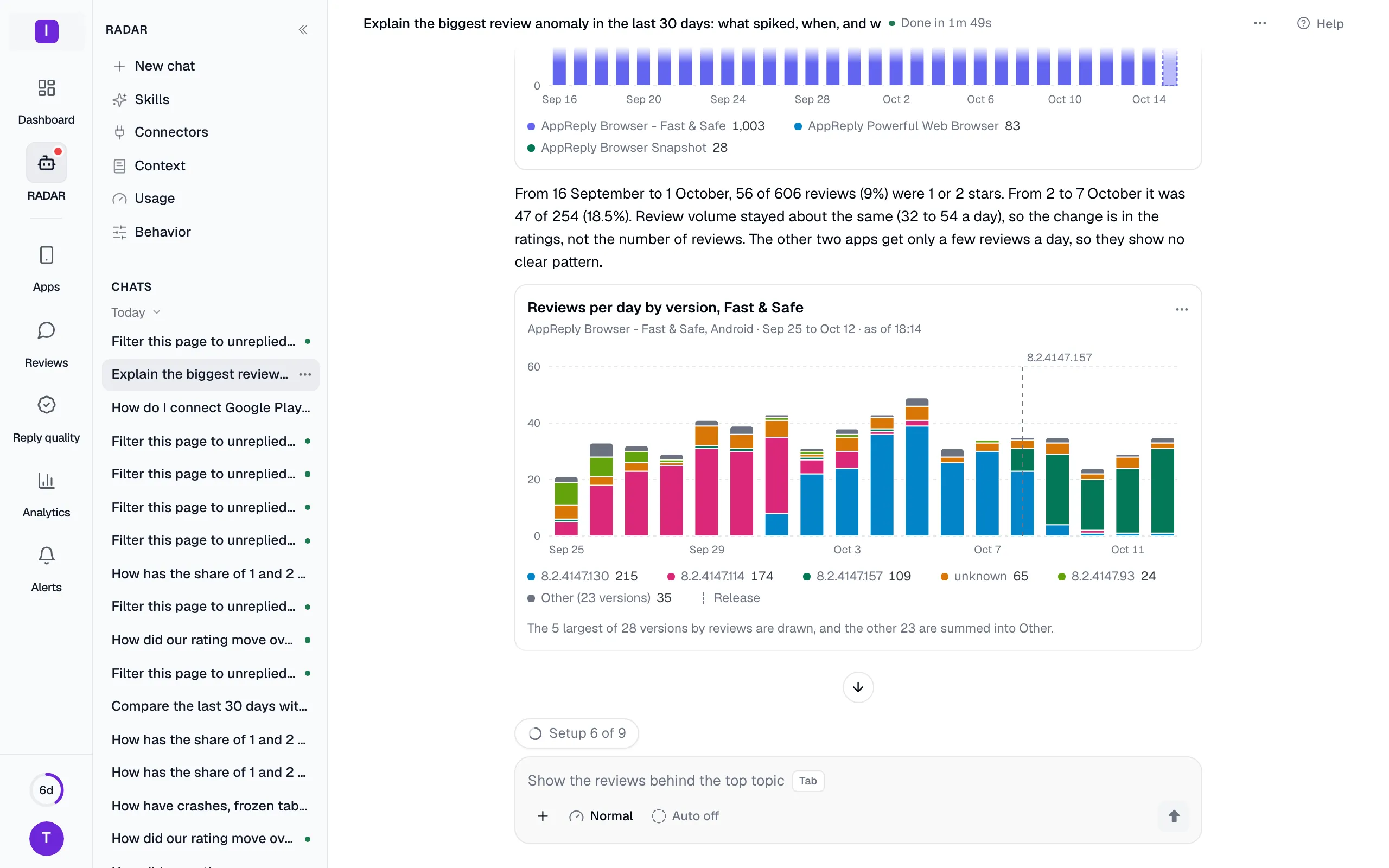Screen dimensions: 1389x868
Task: Open chat Compare the last 30 days
Action: [211, 706]
